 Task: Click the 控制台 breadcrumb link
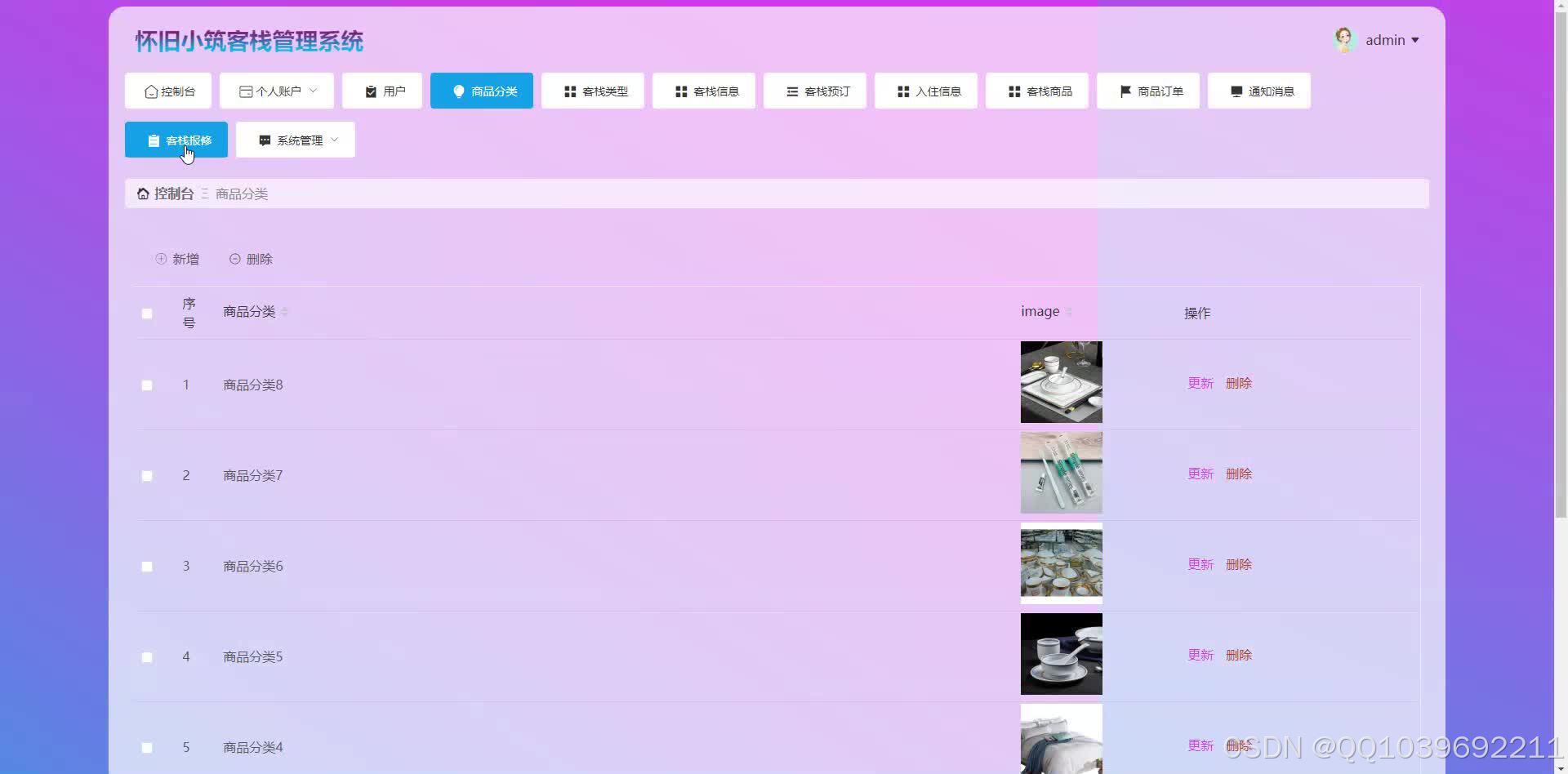[174, 193]
